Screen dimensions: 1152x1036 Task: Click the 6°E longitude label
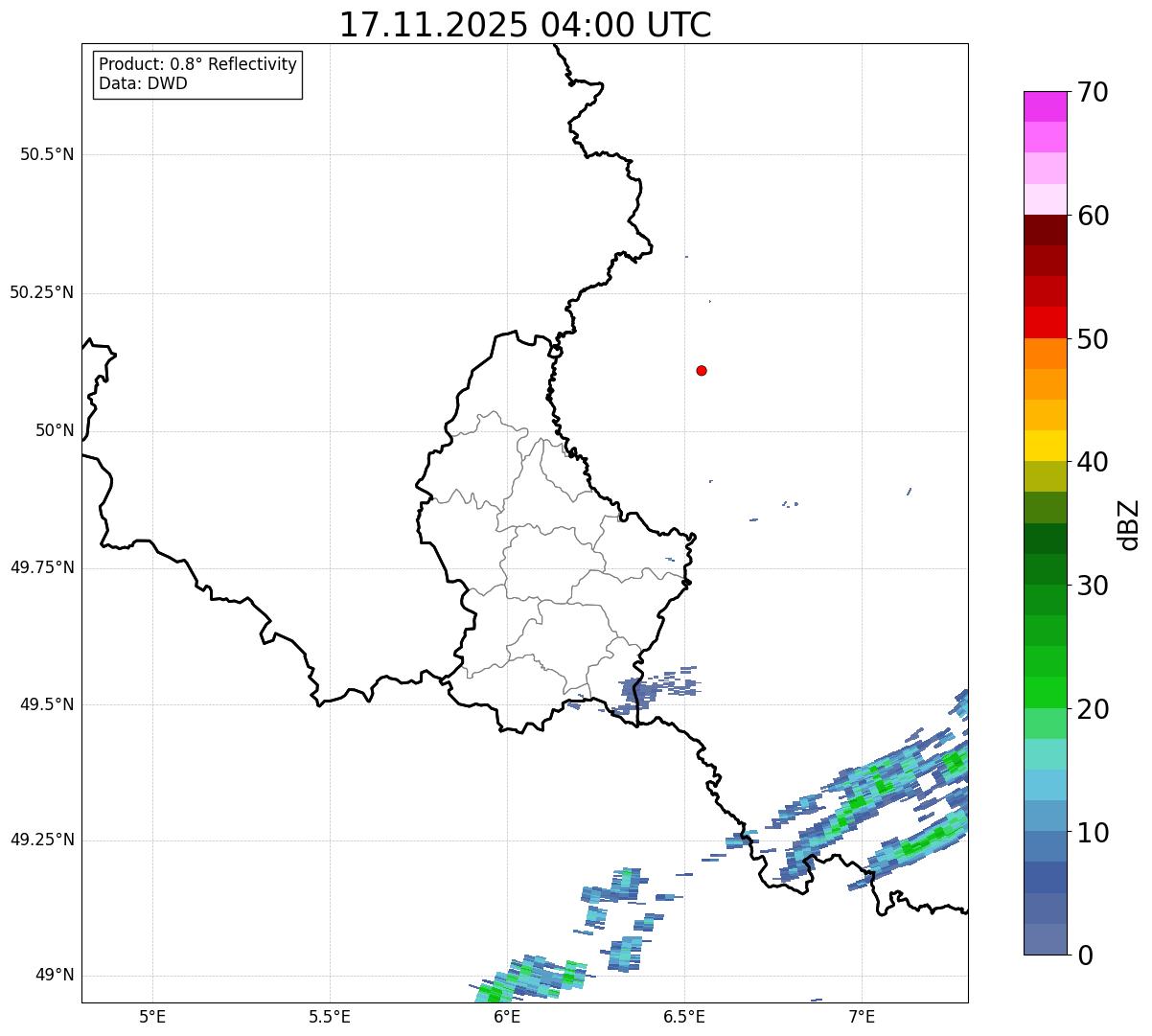point(507,1017)
